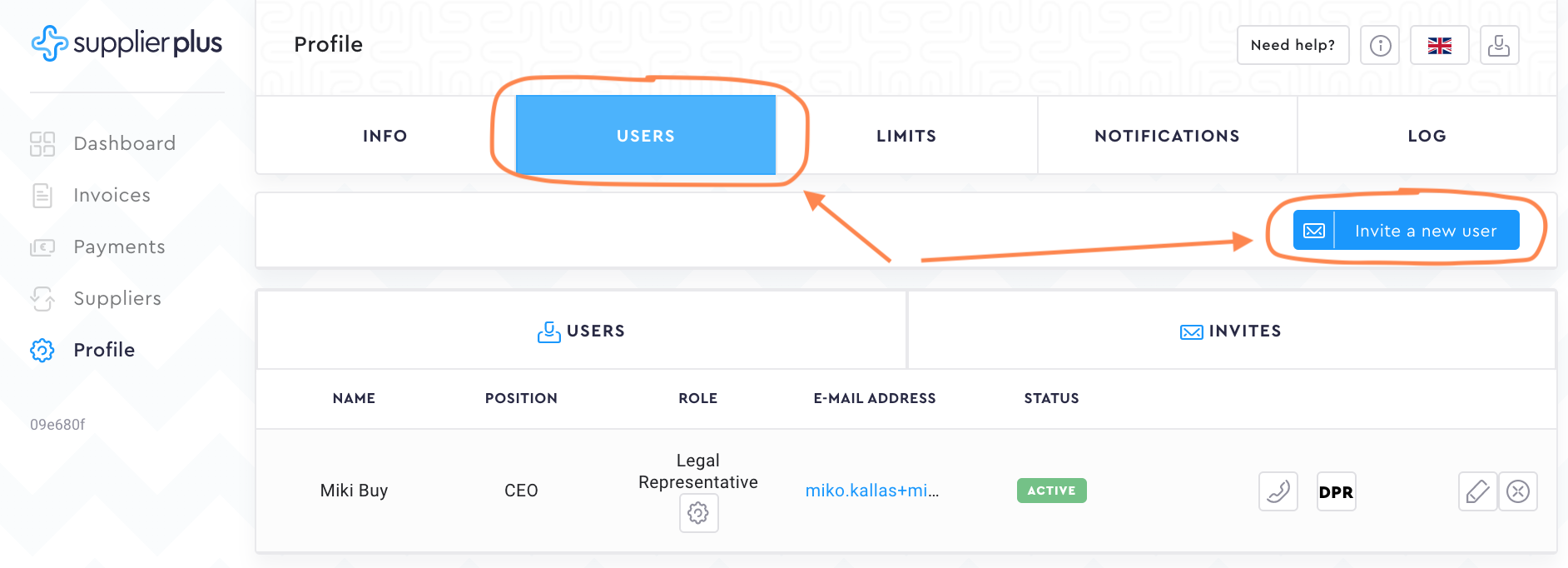This screenshot has height=568, width=1568.
Task: Navigate to Dashboard in the sidebar
Action: [x=124, y=143]
